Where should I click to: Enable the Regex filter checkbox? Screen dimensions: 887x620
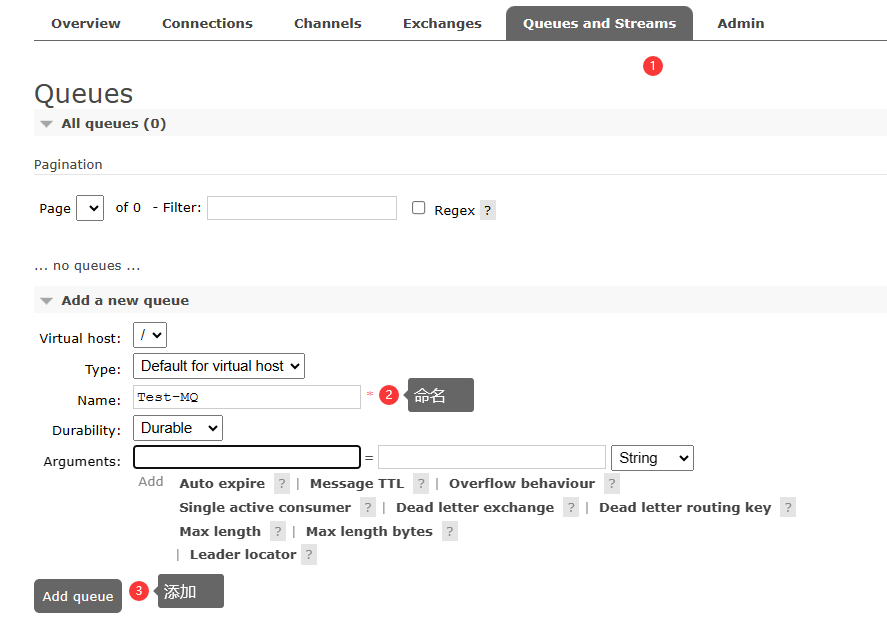pos(419,208)
